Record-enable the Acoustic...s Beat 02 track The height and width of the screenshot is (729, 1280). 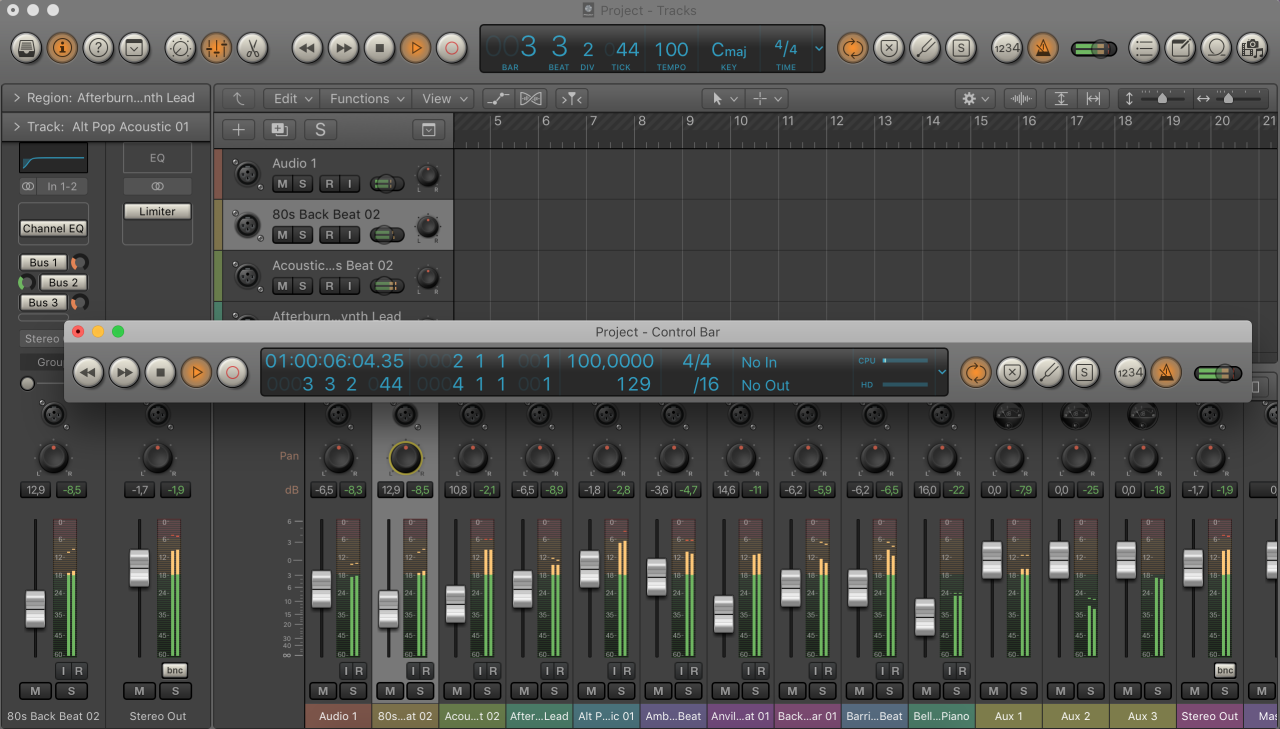(x=329, y=286)
